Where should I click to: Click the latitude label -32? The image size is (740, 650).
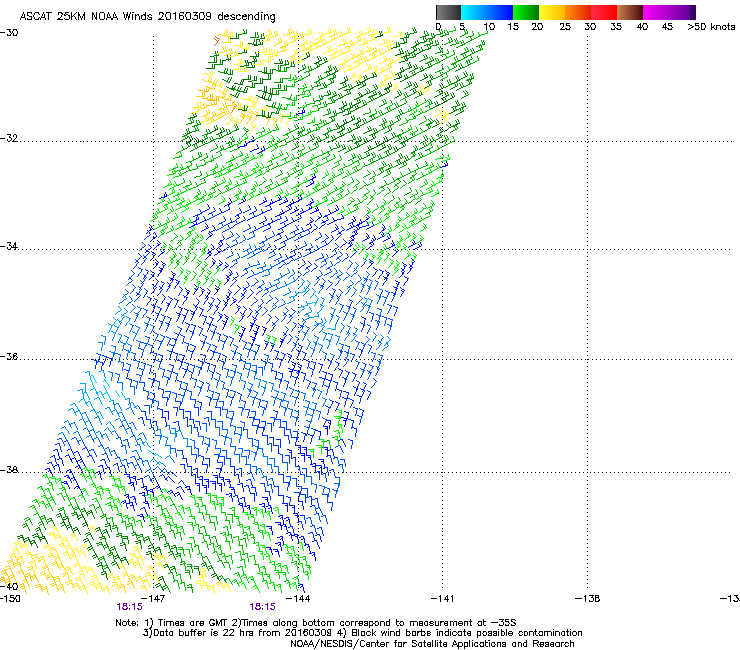9,138
